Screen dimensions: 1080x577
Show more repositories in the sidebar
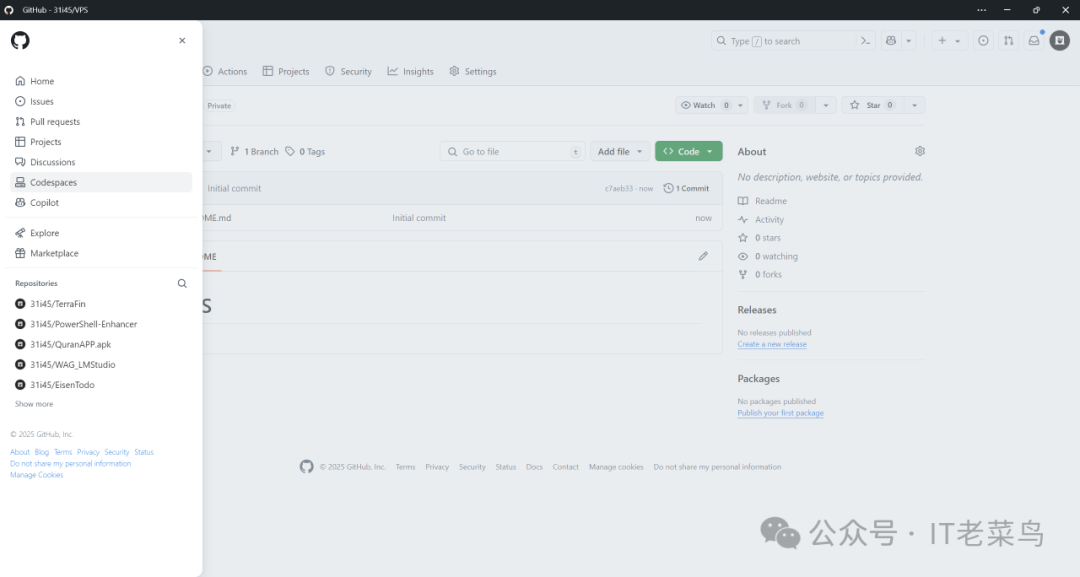click(x=34, y=404)
